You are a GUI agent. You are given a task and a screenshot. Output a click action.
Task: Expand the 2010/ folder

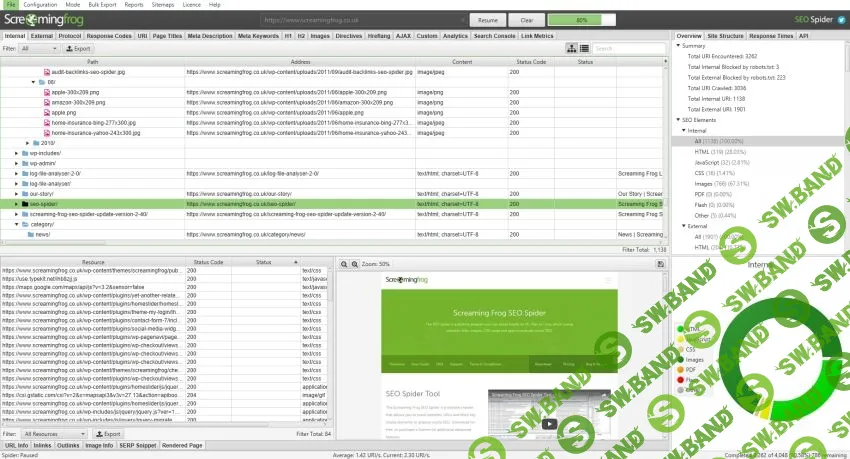[x=28, y=143]
